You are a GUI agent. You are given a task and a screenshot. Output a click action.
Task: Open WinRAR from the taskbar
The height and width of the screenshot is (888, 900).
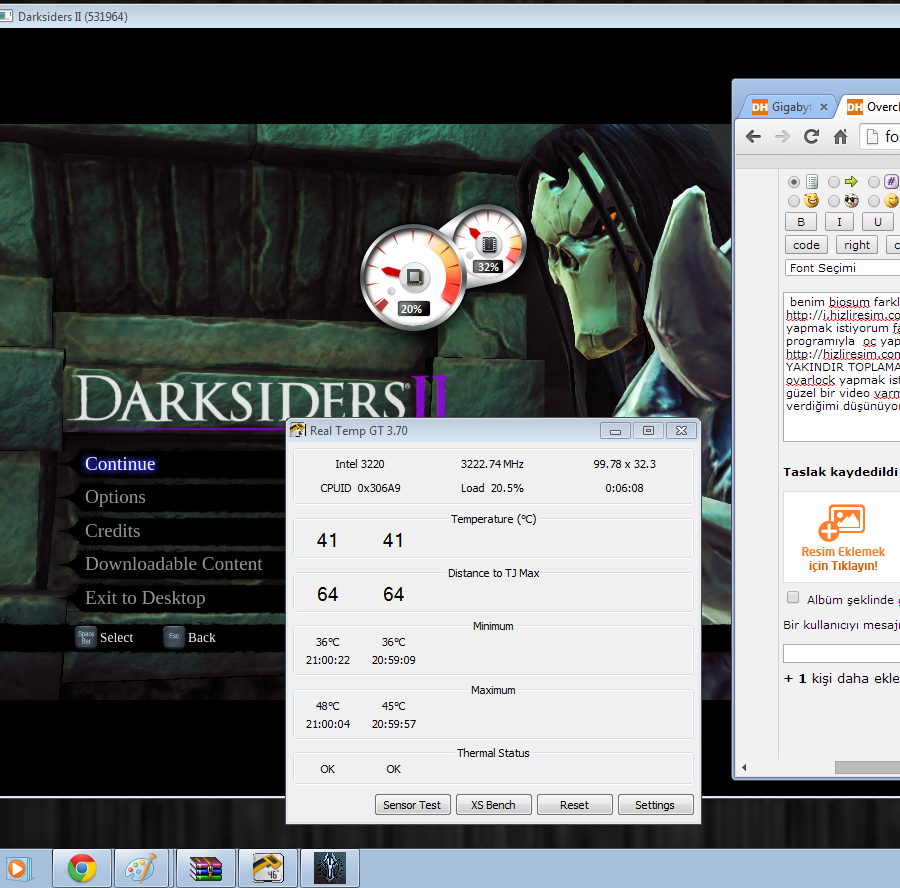(205, 868)
